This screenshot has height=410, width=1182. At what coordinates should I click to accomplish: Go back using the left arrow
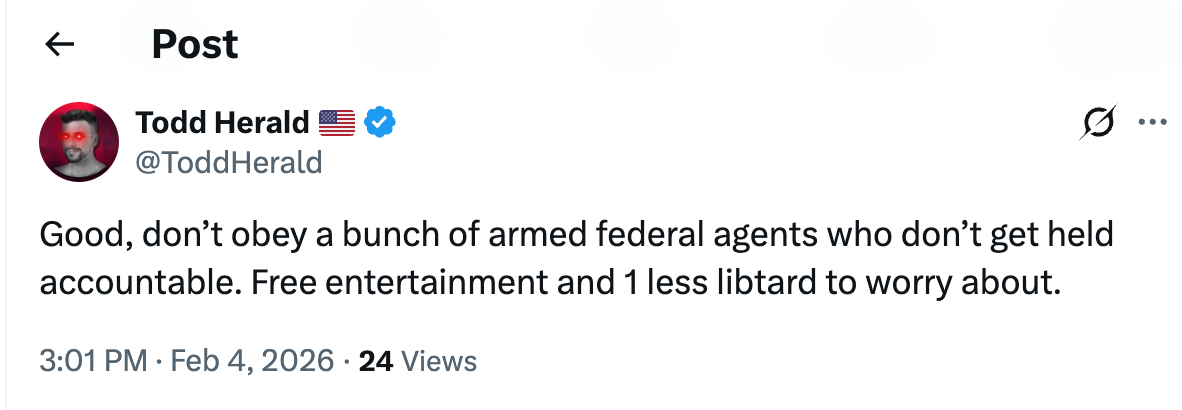click(x=61, y=45)
